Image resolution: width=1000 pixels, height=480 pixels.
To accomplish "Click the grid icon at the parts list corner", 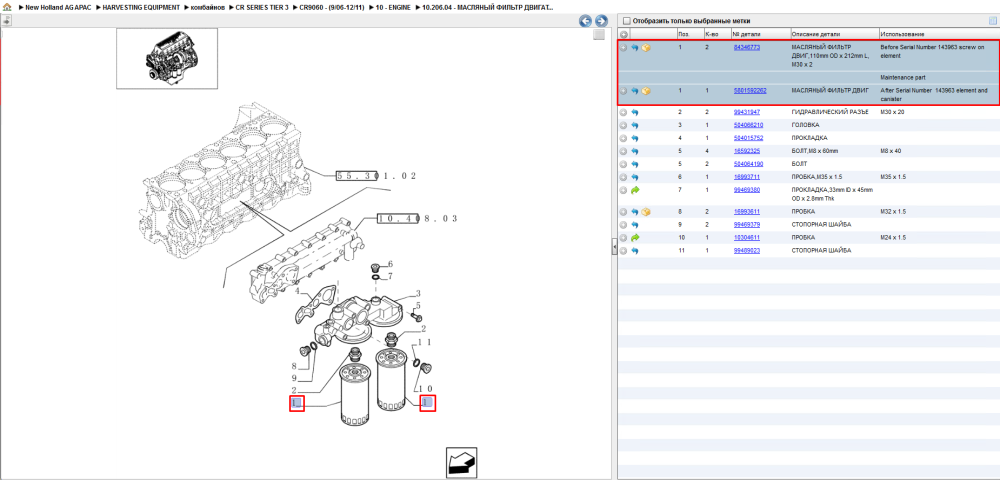I will (992, 20).
